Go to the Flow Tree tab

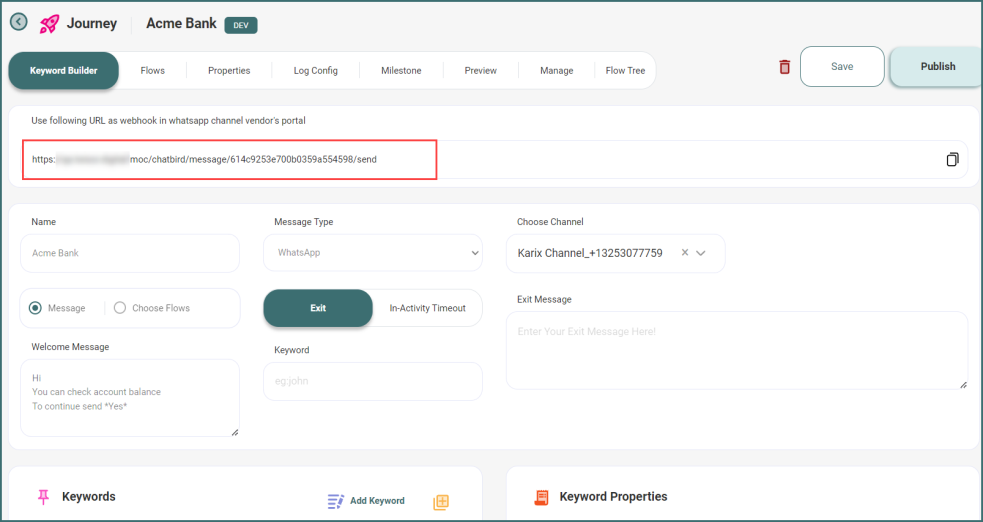coord(625,71)
